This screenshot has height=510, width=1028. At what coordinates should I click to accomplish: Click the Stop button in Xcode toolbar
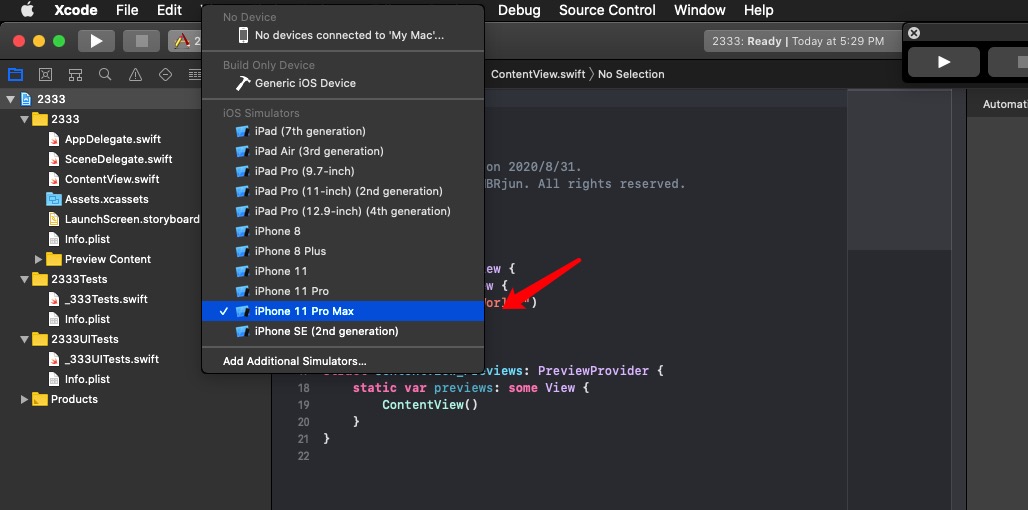[142, 41]
